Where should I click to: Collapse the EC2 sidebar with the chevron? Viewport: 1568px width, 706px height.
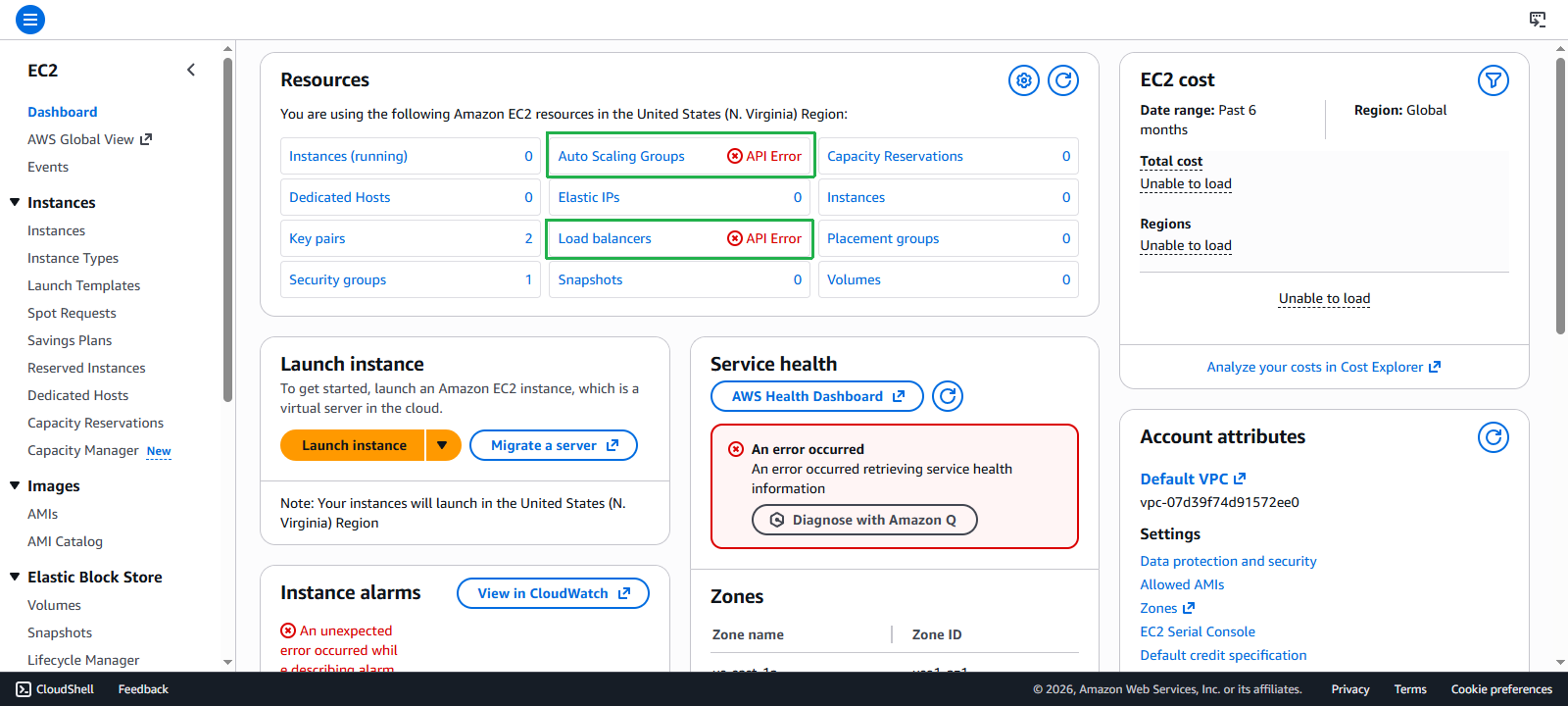tap(191, 70)
